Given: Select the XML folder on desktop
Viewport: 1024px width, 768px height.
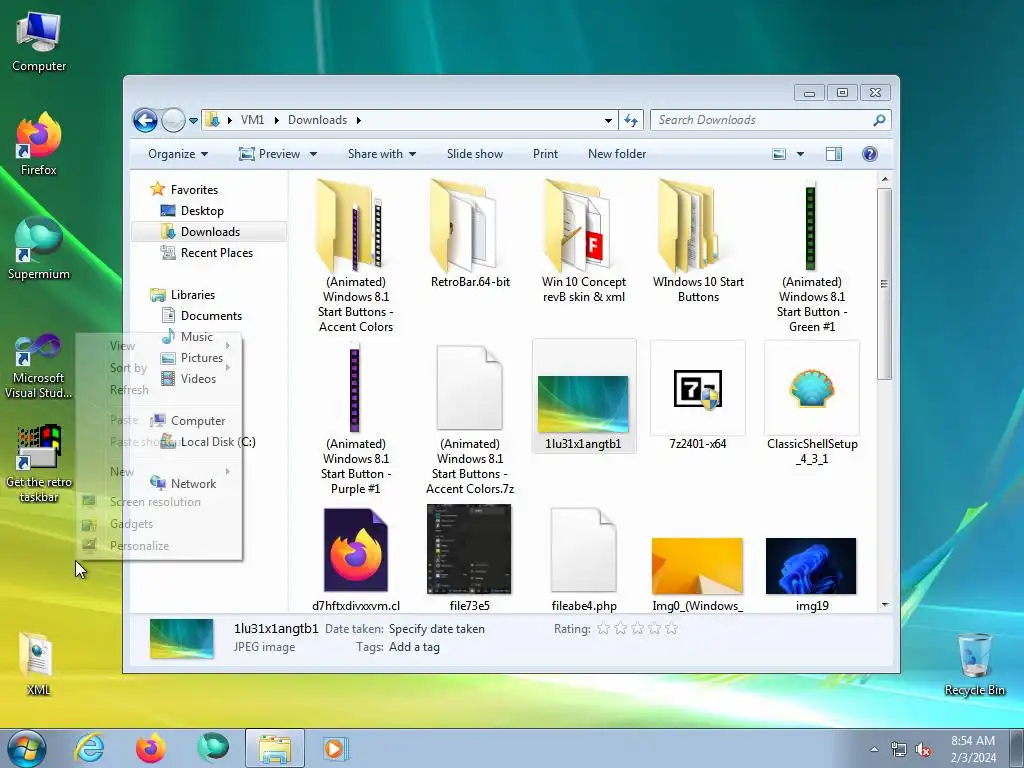Looking at the screenshot, I should point(39,664).
